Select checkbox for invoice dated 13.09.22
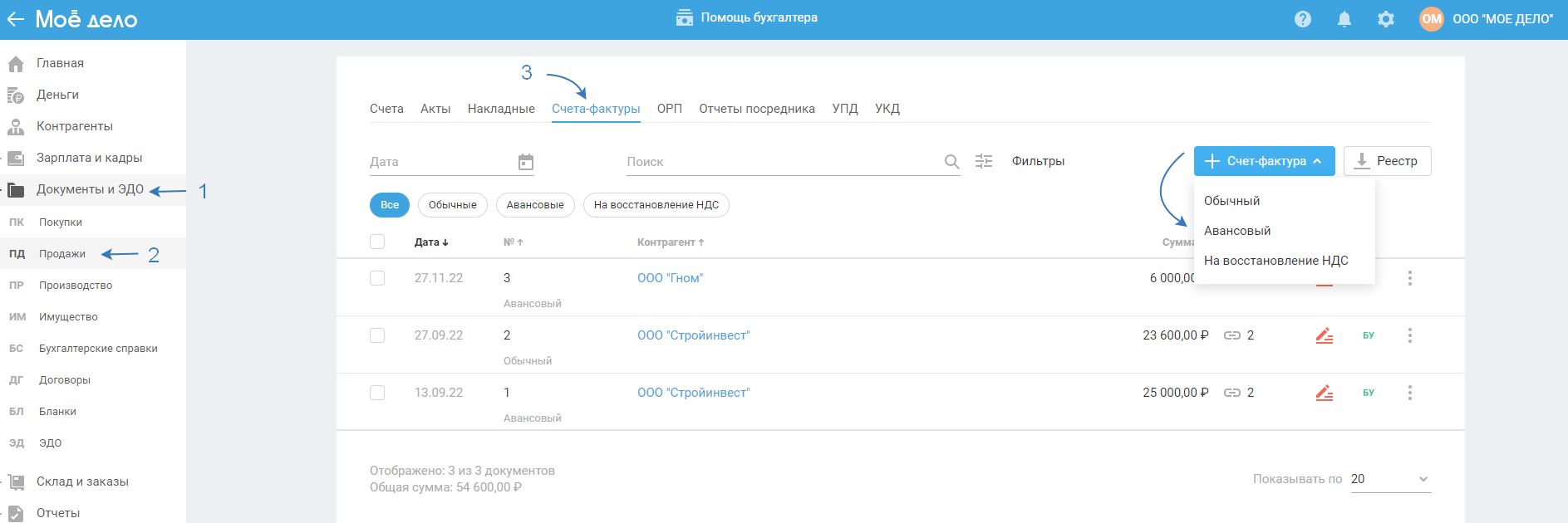The width and height of the screenshot is (1568, 523). coord(377,393)
